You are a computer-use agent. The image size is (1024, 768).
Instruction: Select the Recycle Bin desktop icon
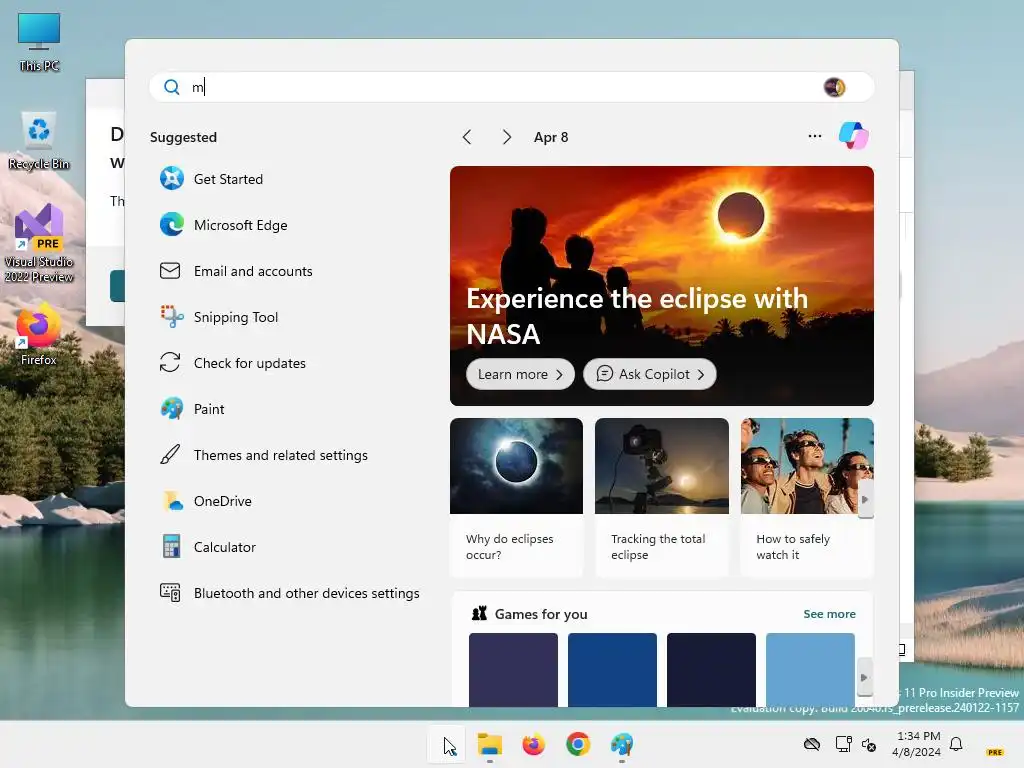[39, 140]
